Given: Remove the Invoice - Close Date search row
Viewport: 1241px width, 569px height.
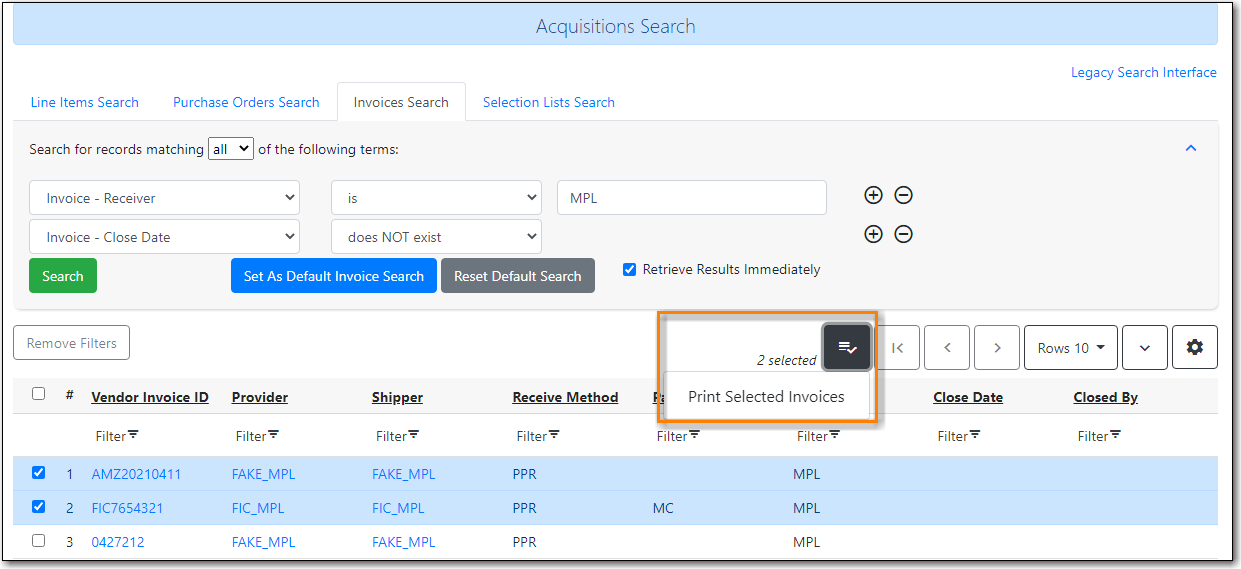Looking at the screenshot, I should coord(903,235).
